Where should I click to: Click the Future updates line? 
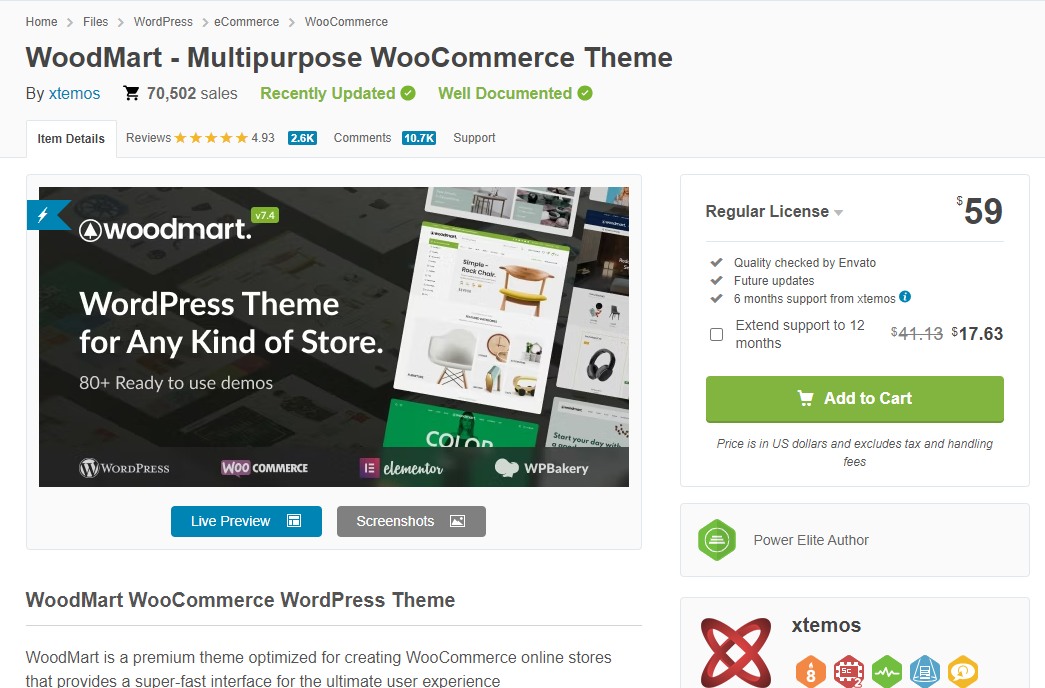pos(774,281)
